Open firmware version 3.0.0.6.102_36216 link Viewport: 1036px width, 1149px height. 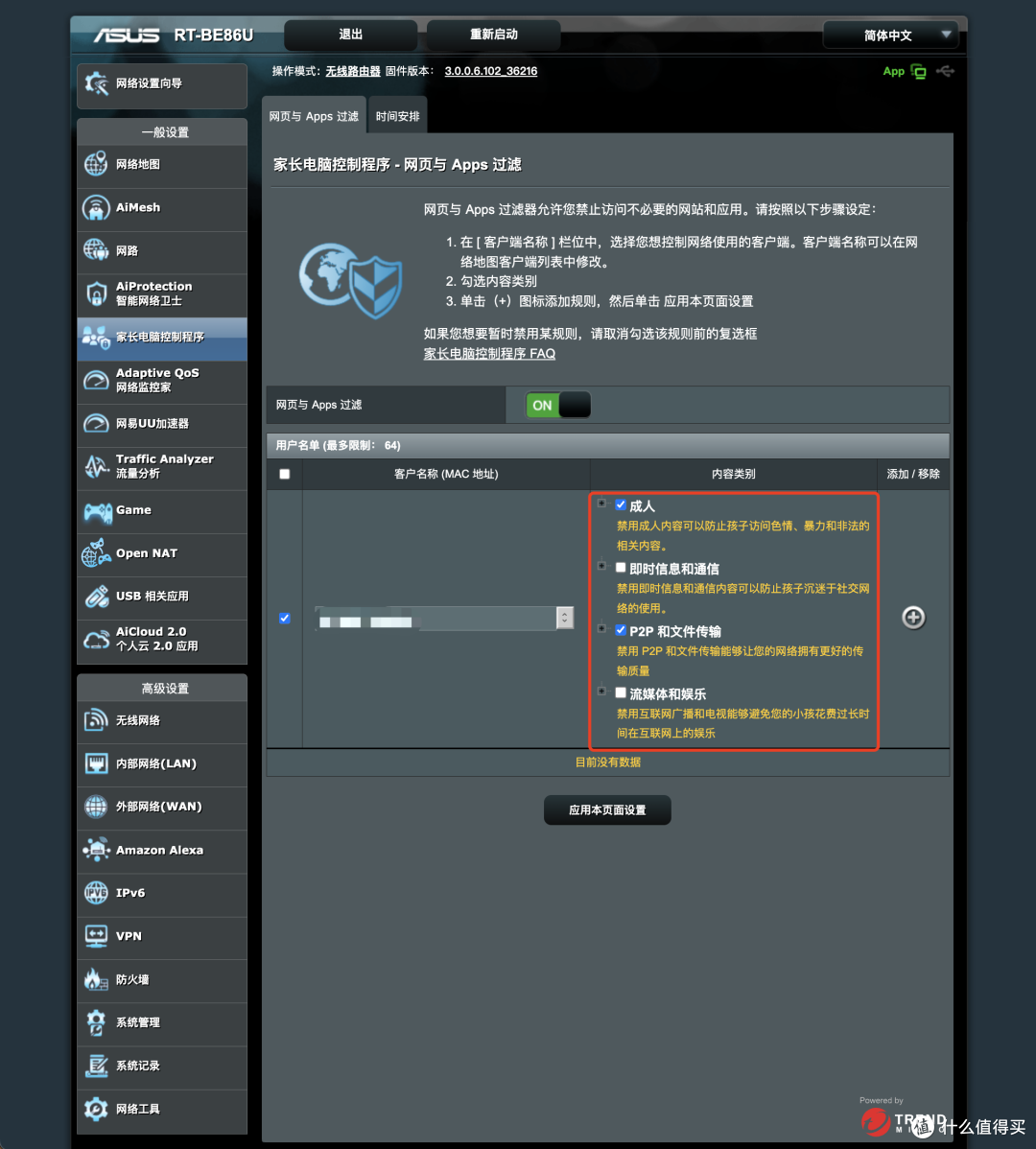pyautogui.click(x=491, y=71)
